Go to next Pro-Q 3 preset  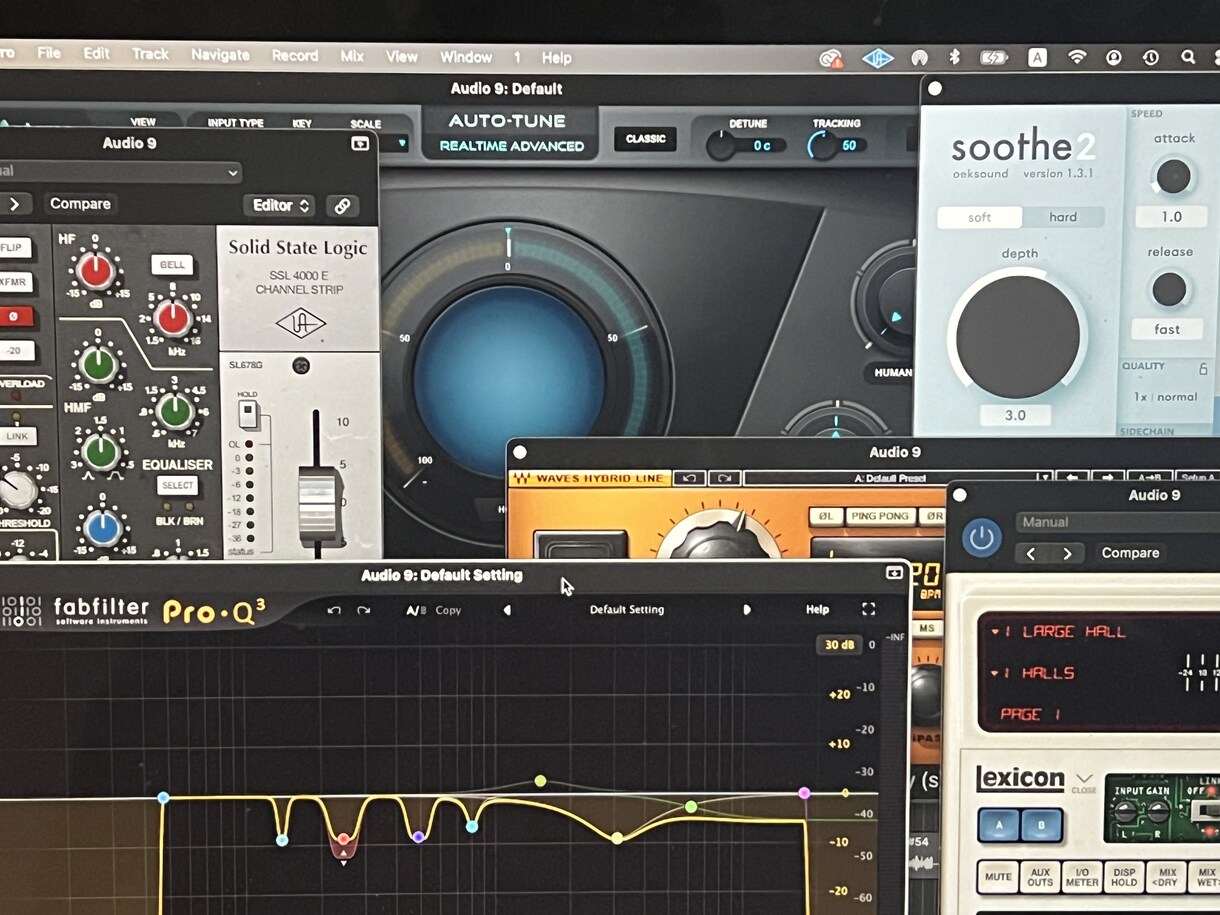(x=746, y=610)
